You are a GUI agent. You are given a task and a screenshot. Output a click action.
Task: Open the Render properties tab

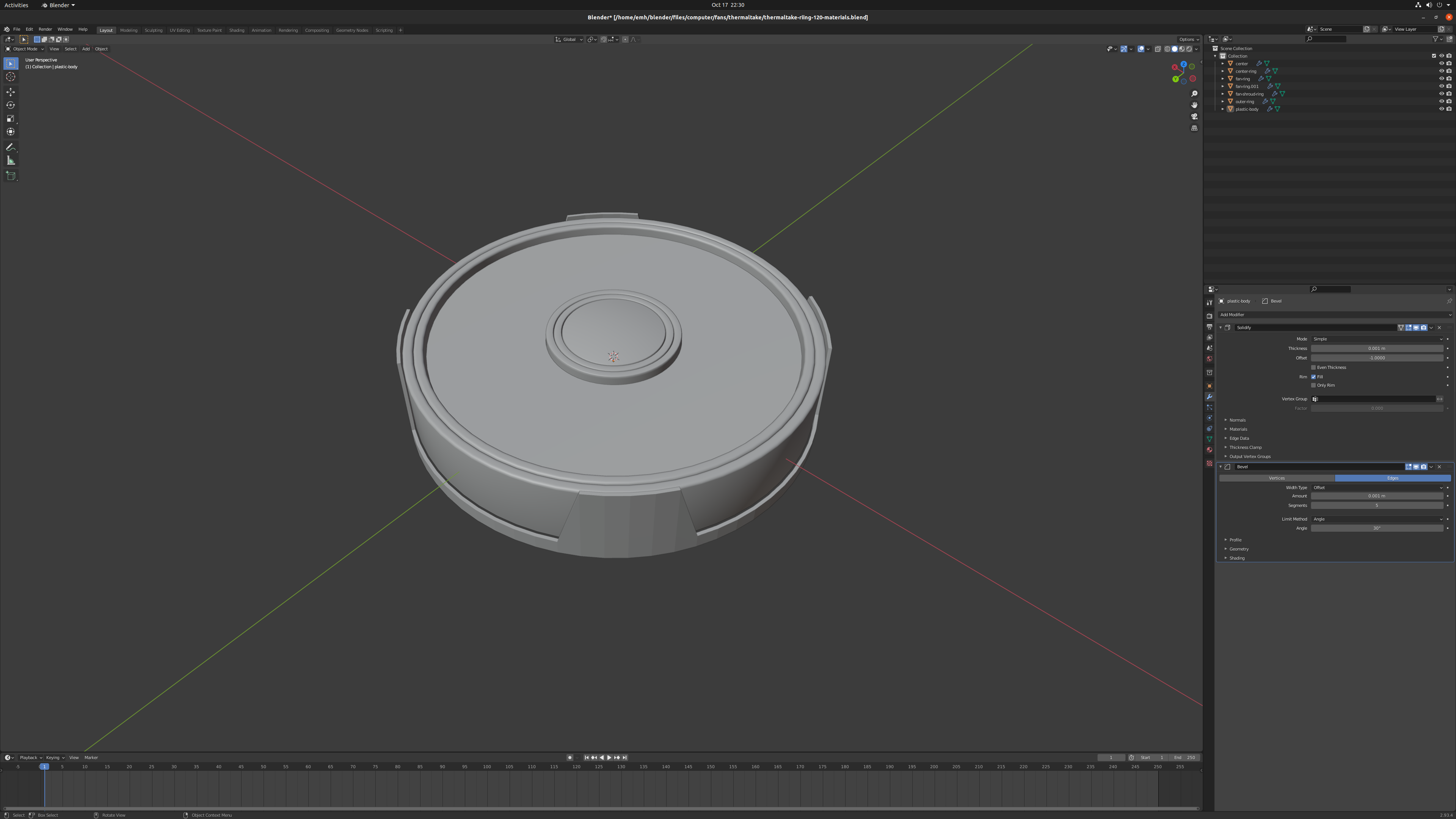pos(1210,316)
